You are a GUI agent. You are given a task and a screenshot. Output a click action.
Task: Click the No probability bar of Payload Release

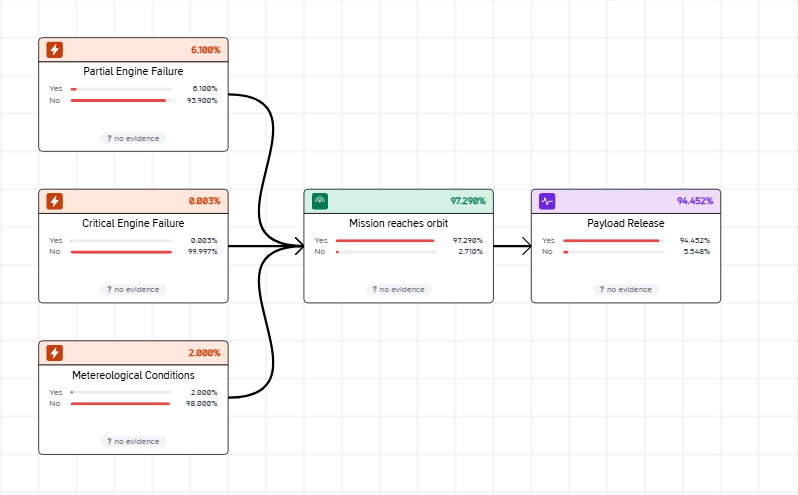point(614,252)
